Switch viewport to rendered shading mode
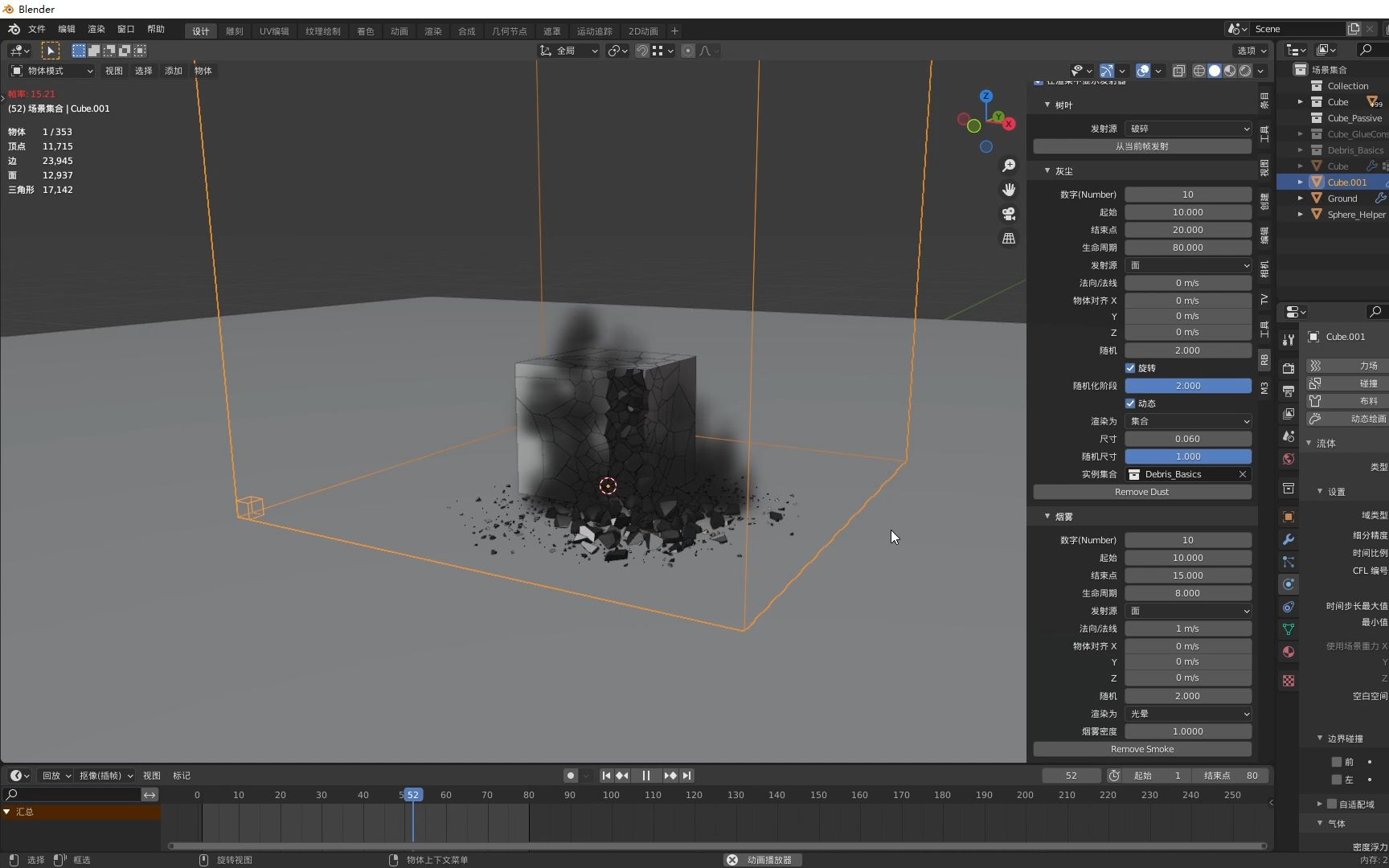The height and width of the screenshot is (868, 1389). coord(1244,71)
